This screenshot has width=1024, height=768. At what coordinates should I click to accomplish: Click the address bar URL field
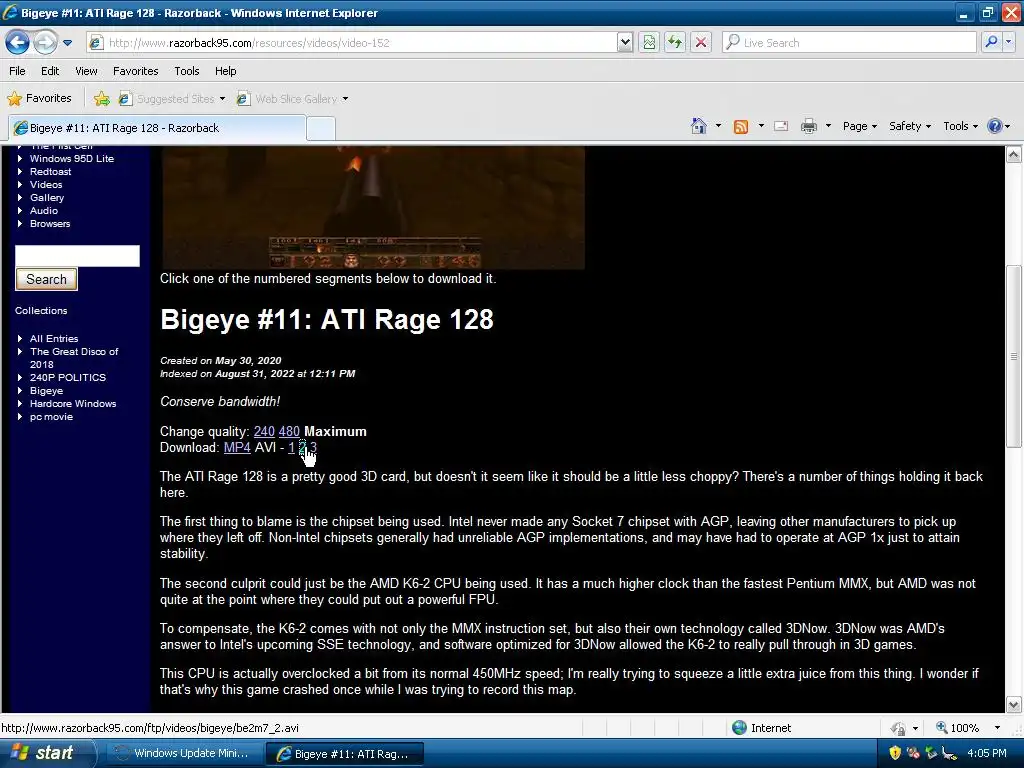coord(353,42)
